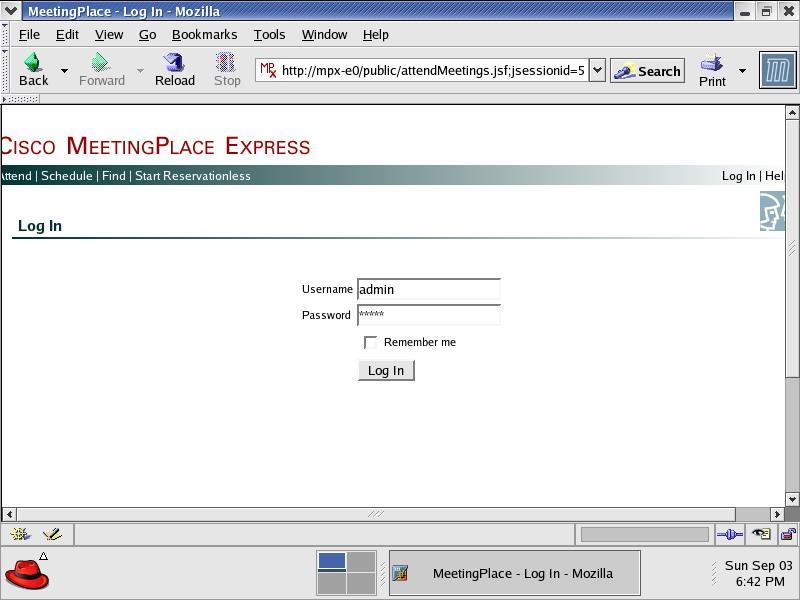Click the Password input field
Screen dimensions: 800x600
429,315
